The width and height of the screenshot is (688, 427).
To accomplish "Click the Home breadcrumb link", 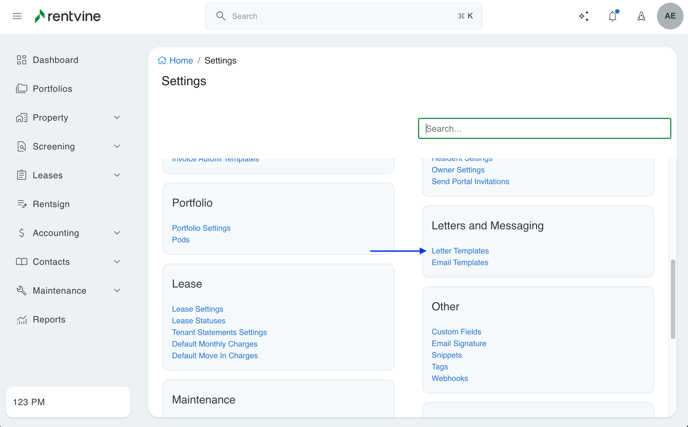I will coord(180,61).
